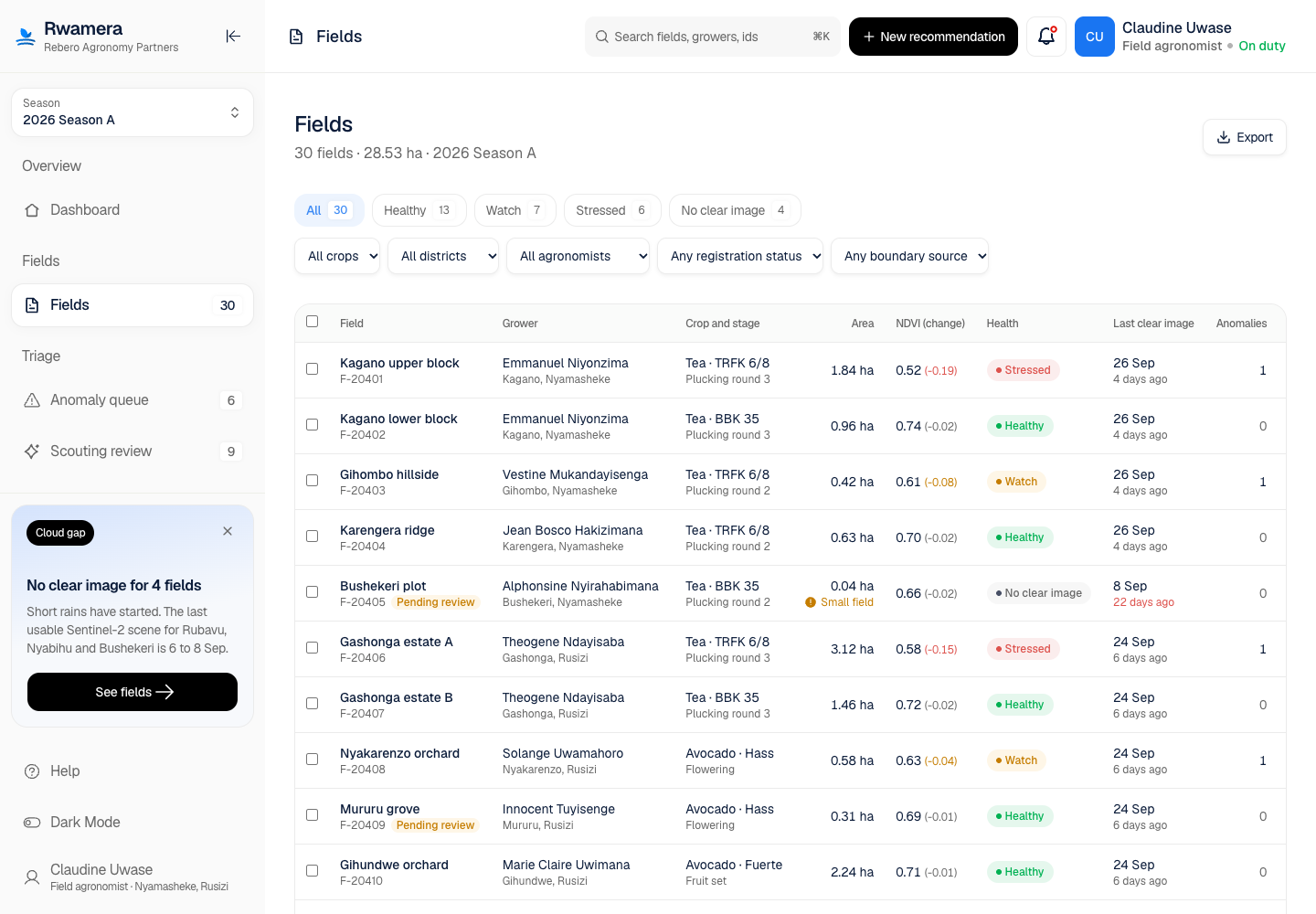1316x914 pixels.
Task: Check the Gihombo hillside row
Action: point(313,481)
